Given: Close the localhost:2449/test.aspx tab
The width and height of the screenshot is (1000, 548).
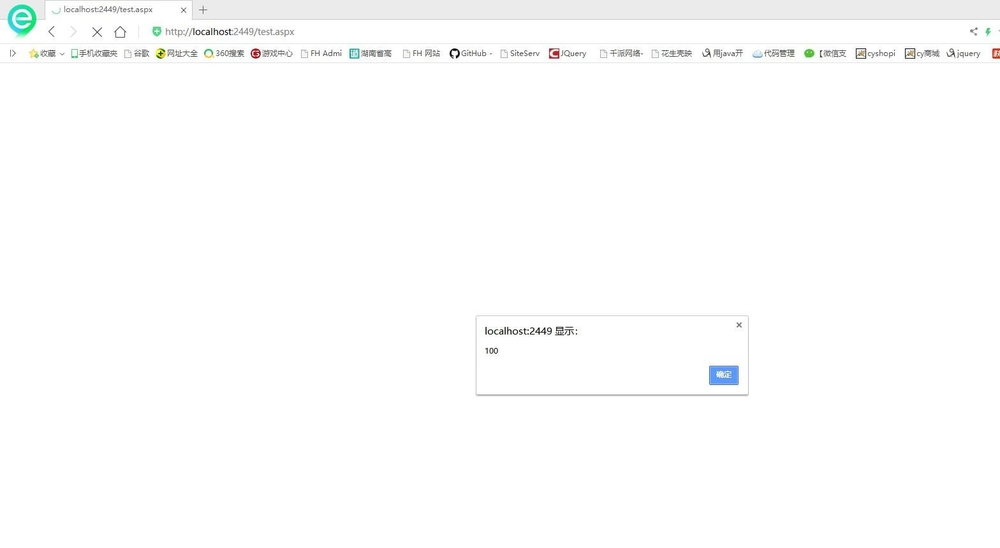Looking at the screenshot, I should coord(183,10).
